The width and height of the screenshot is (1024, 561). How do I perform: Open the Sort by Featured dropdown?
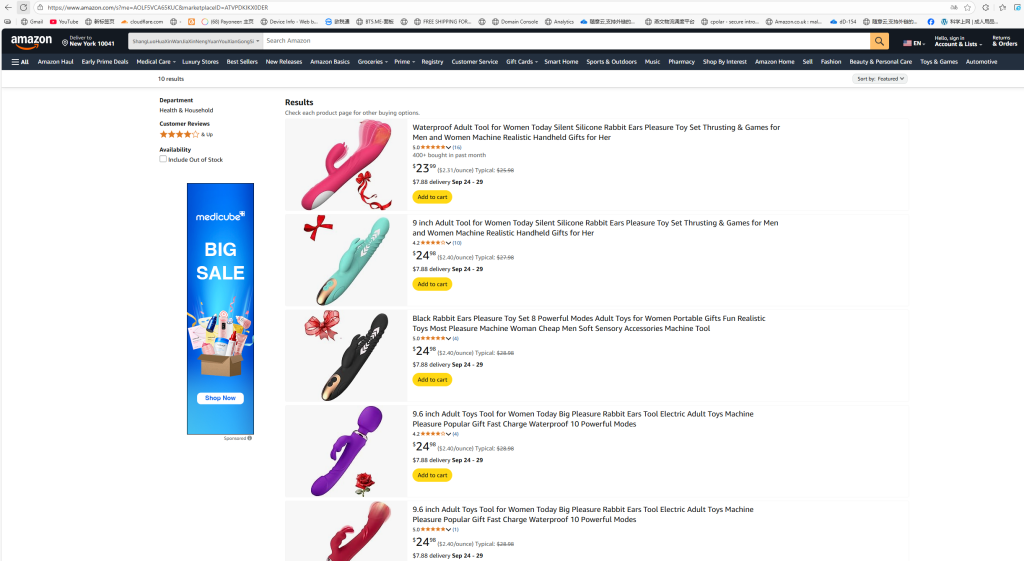click(880, 78)
